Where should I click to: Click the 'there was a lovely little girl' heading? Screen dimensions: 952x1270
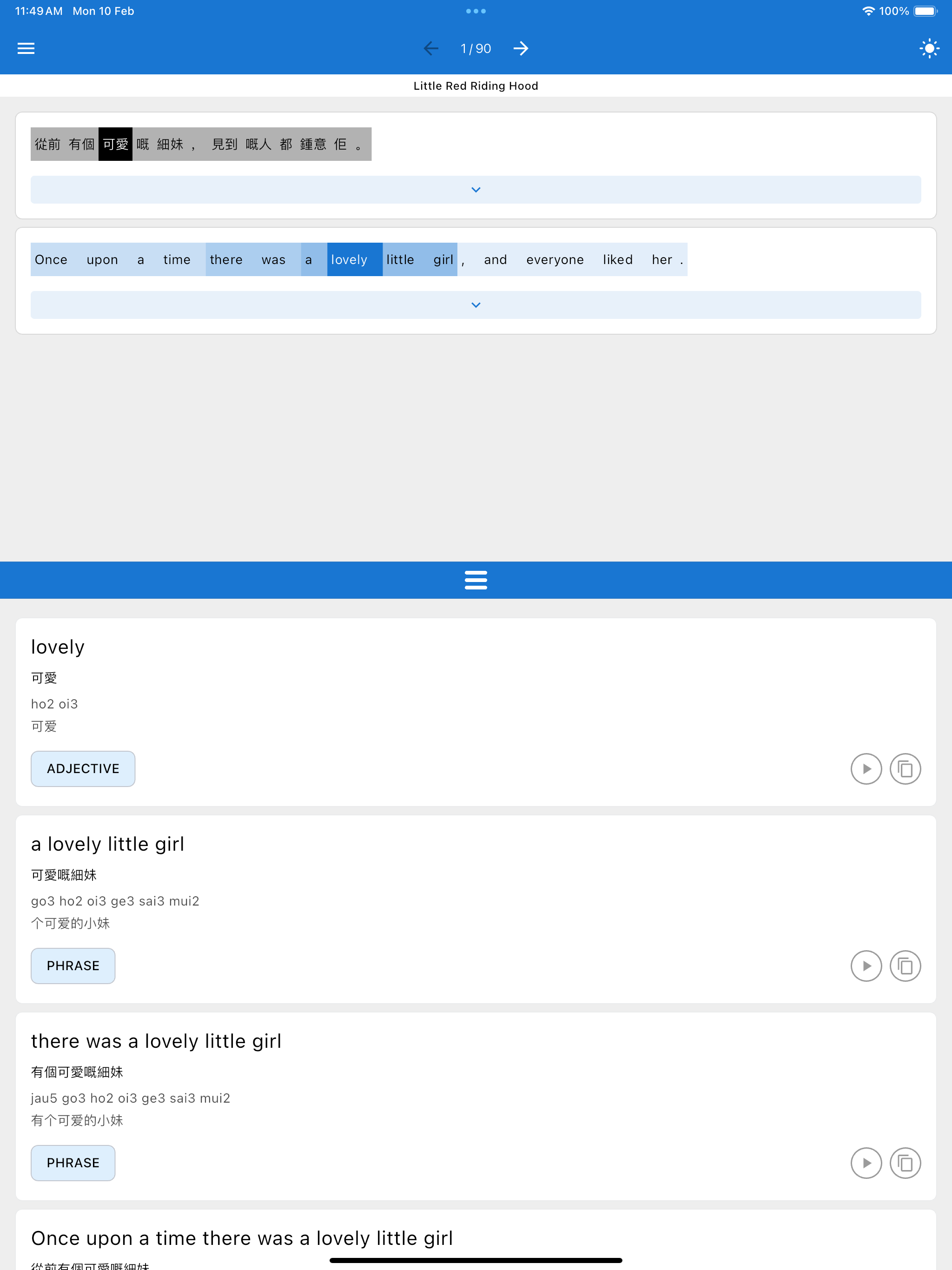tap(156, 1041)
